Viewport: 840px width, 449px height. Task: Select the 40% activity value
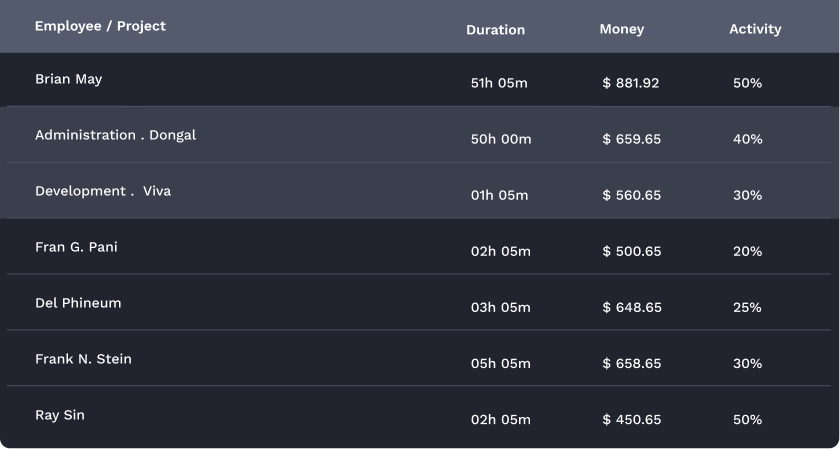pyautogui.click(x=747, y=139)
